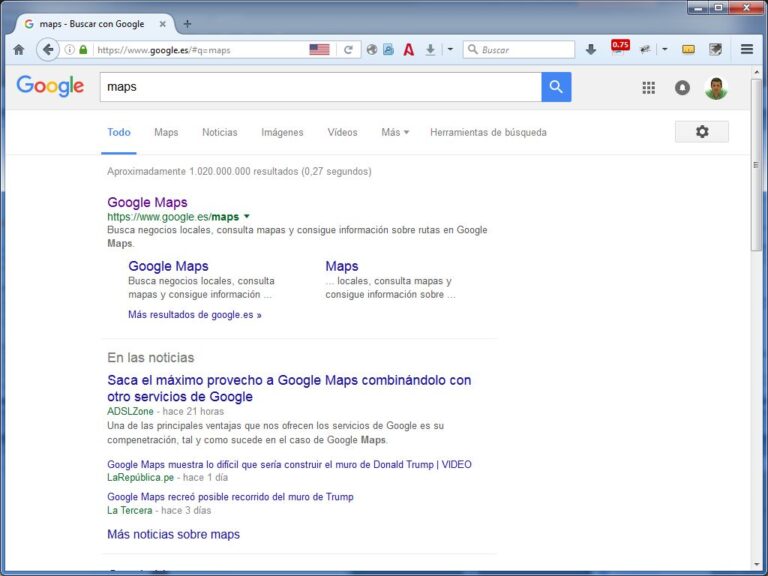
Task: Open 'Google Maps recreó posible recorrido' article
Action: click(230, 497)
